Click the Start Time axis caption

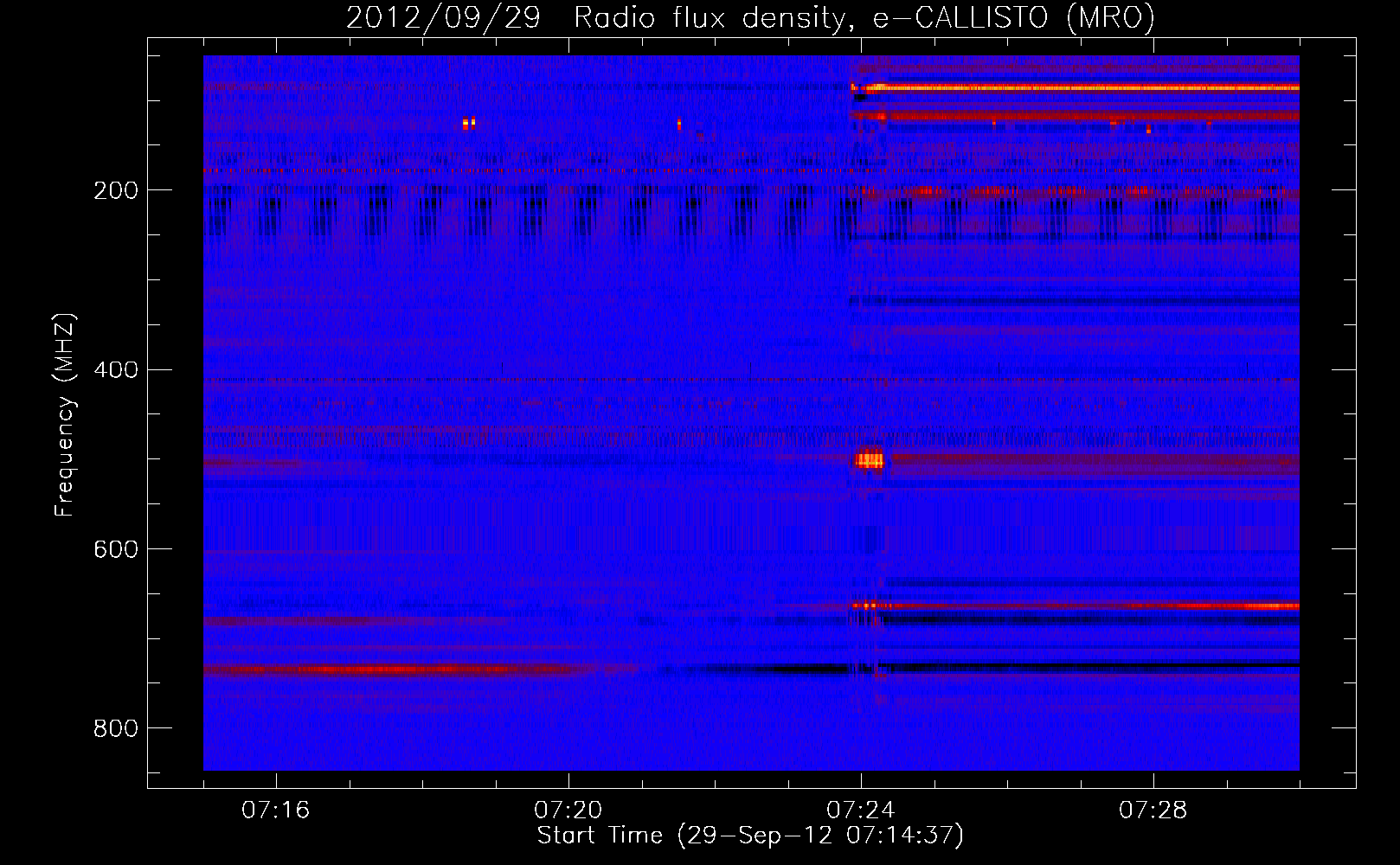tap(750, 836)
